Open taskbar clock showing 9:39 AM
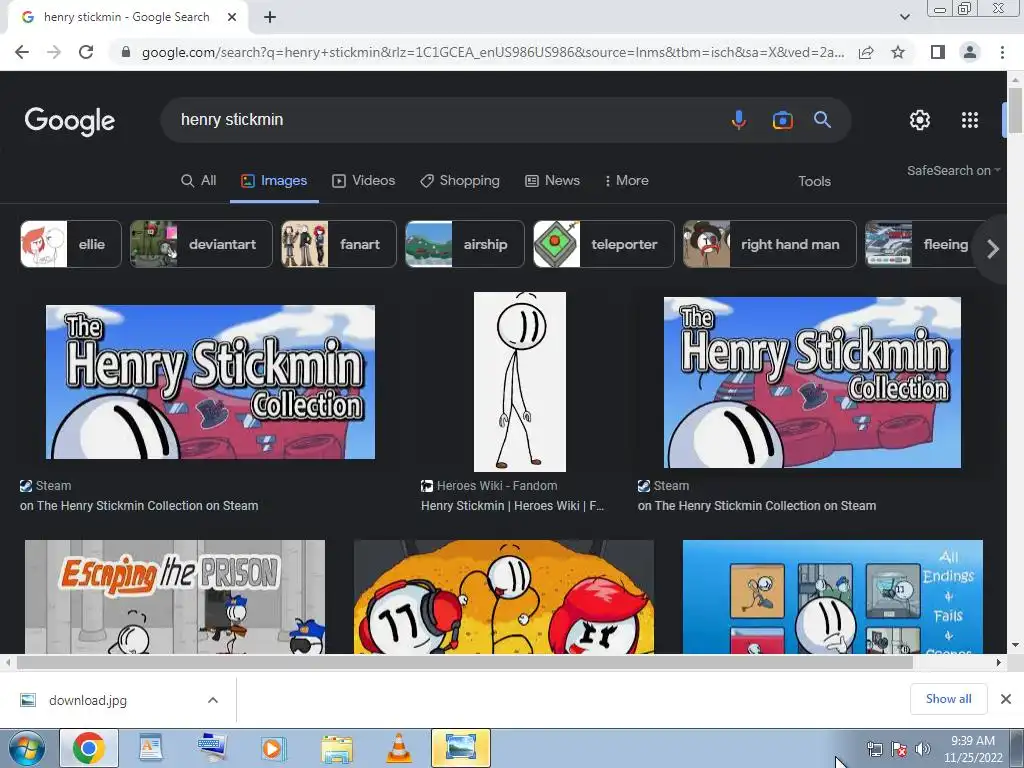The image size is (1024, 768). pyautogui.click(x=973, y=748)
